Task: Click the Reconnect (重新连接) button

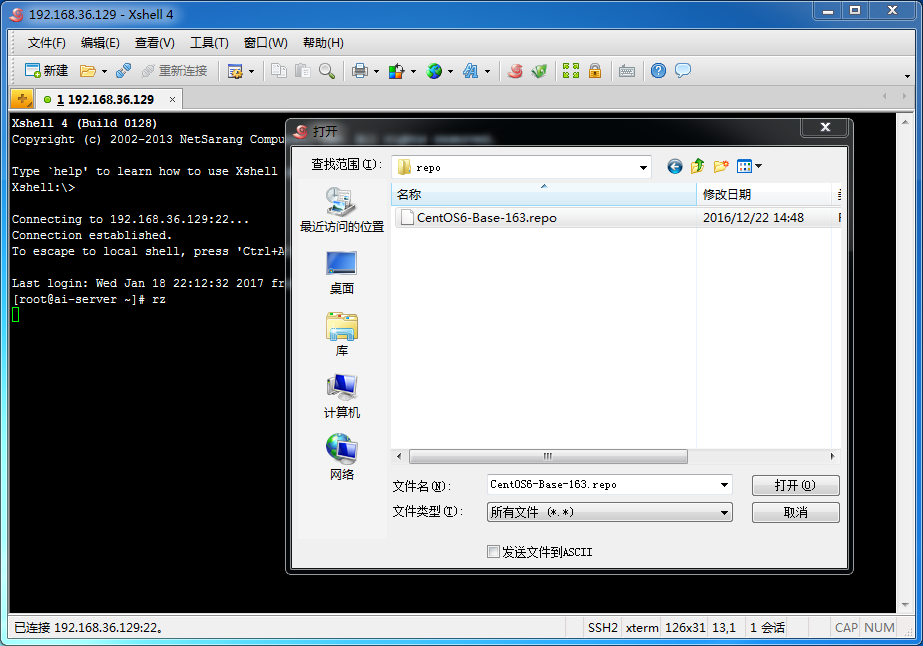Action: 175,71
